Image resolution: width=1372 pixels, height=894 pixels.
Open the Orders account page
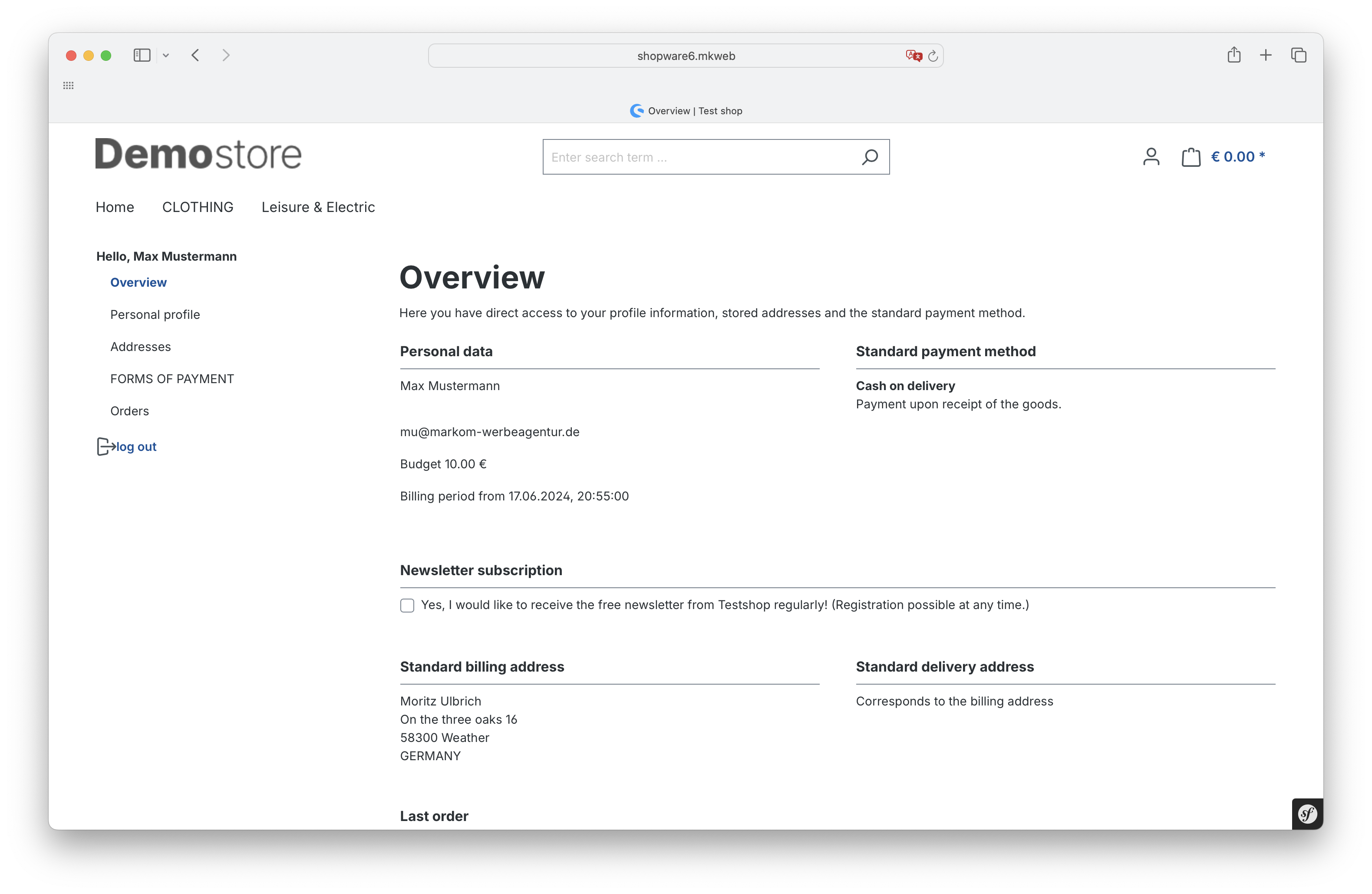click(130, 411)
